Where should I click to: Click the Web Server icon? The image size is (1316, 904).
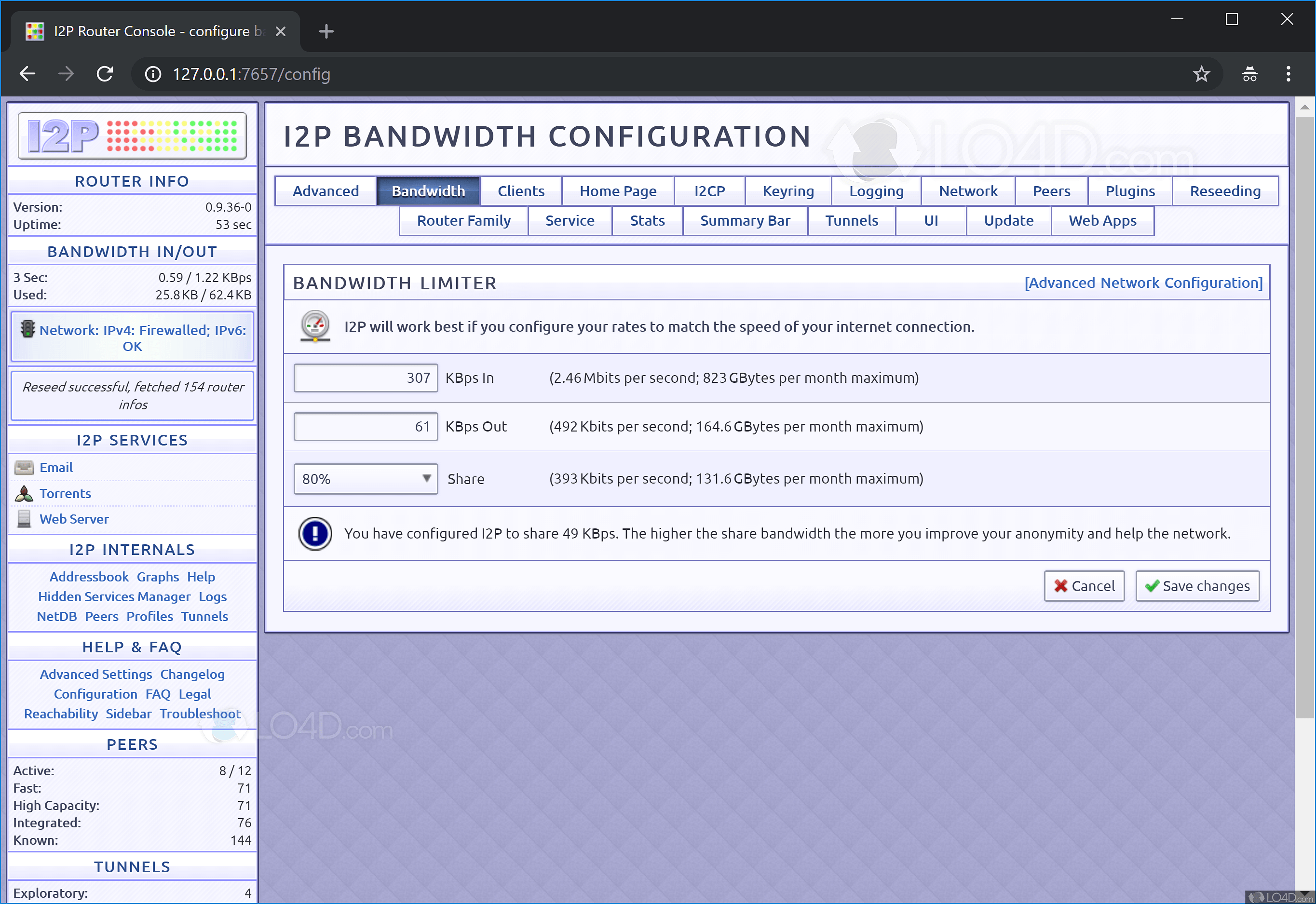[24, 519]
